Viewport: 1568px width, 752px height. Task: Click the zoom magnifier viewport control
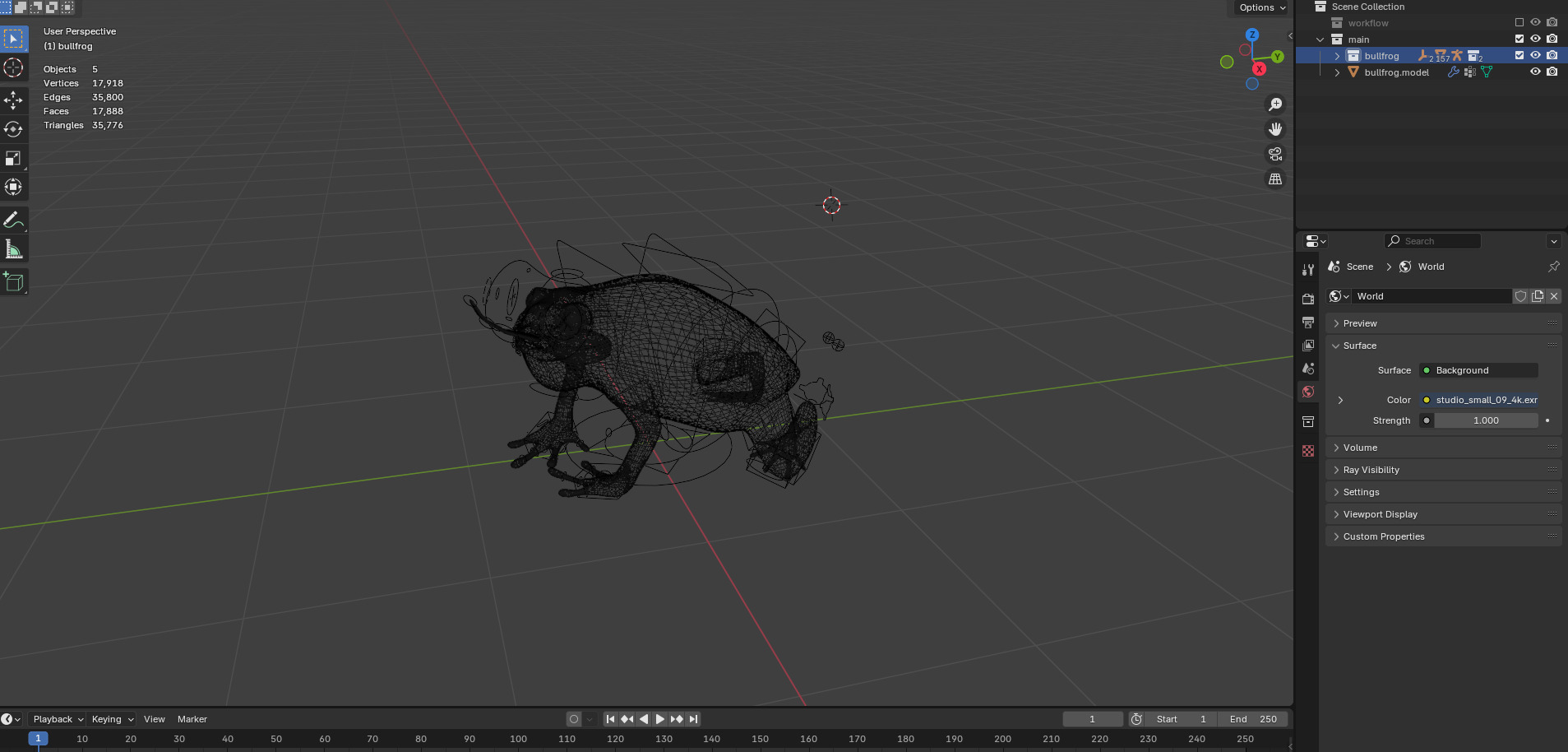(1275, 104)
